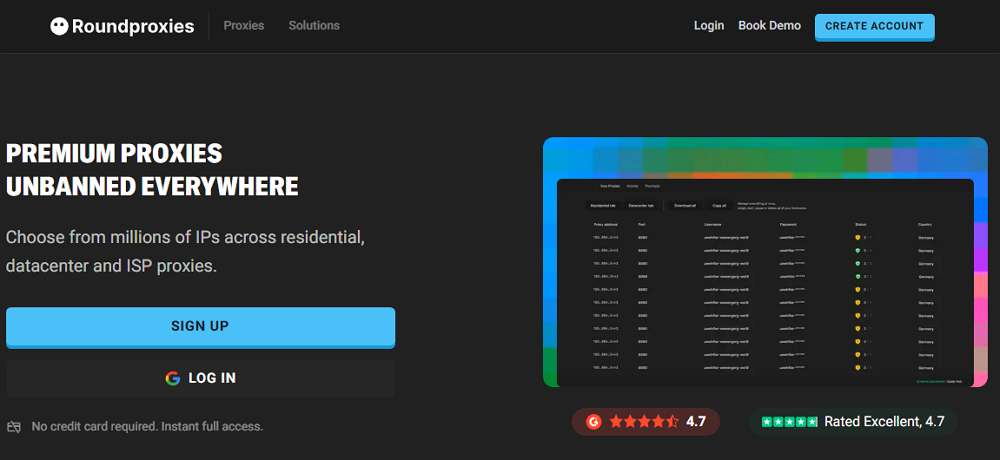Screen dimensions: 1000x460
Task: Click the red G2 logo icon
Action: click(593, 422)
